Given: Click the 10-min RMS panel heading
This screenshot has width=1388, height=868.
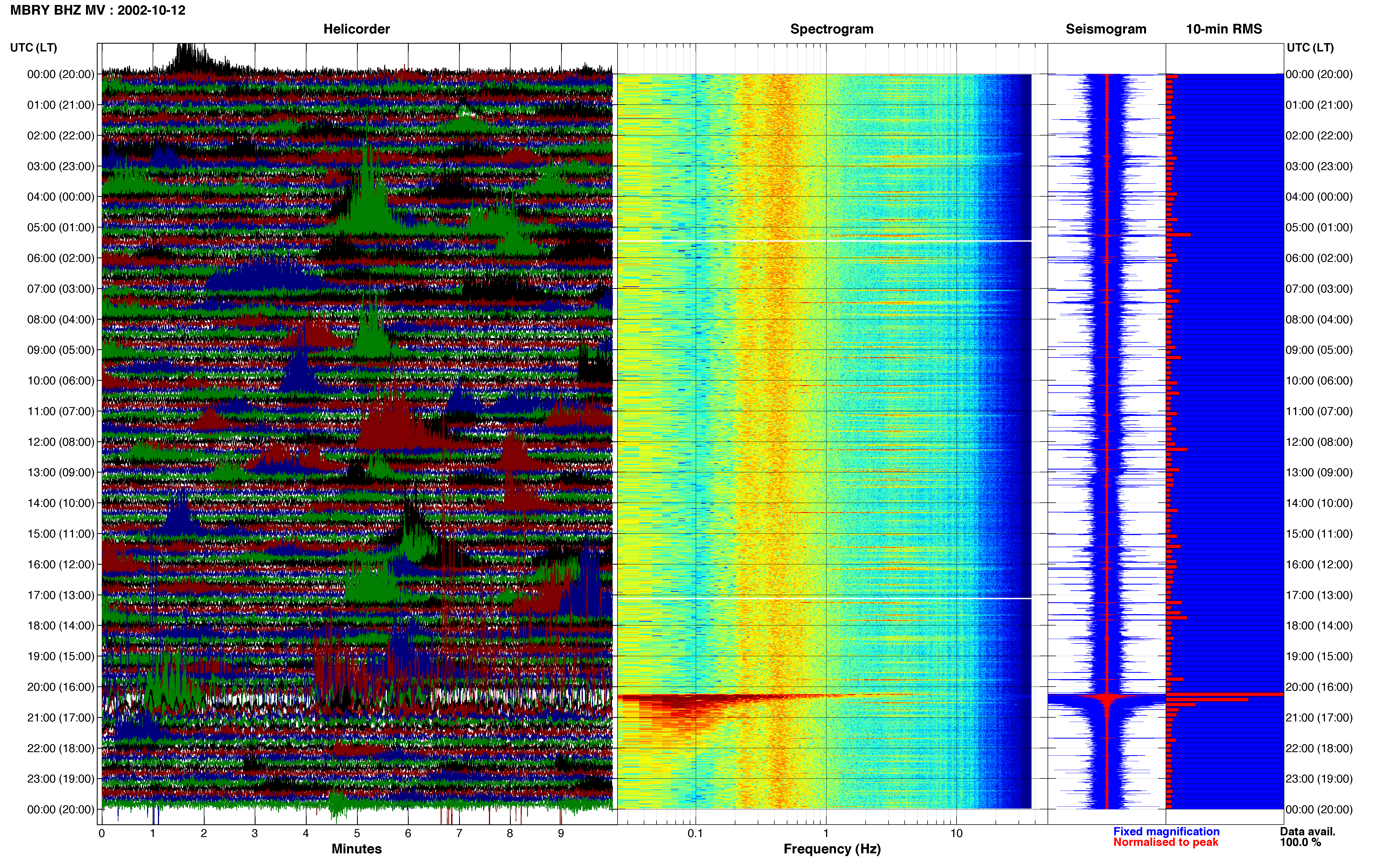Looking at the screenshot, I should point(1224,29).
